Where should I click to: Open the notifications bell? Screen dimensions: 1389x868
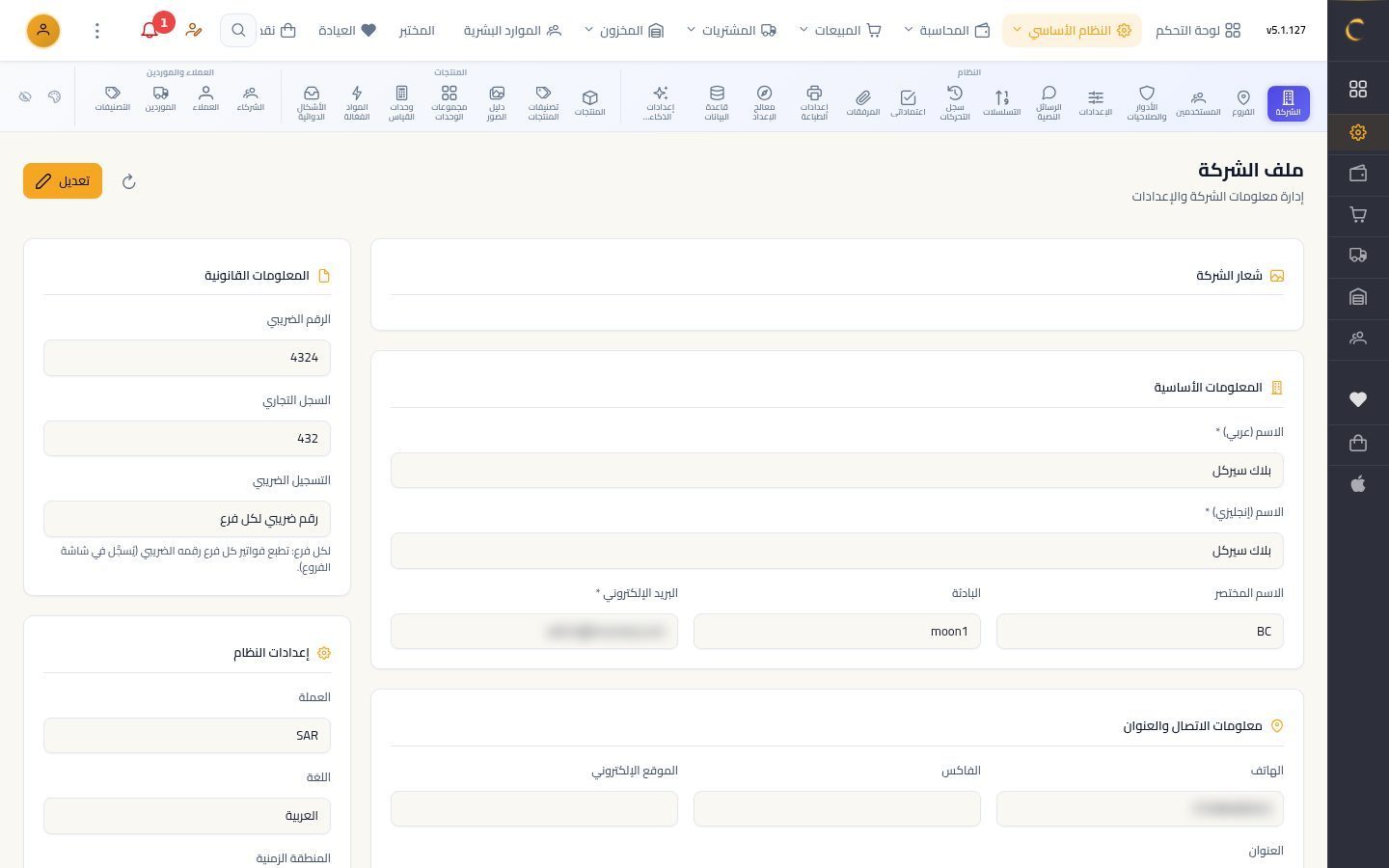pyautogui.click(x=150, y=30)
